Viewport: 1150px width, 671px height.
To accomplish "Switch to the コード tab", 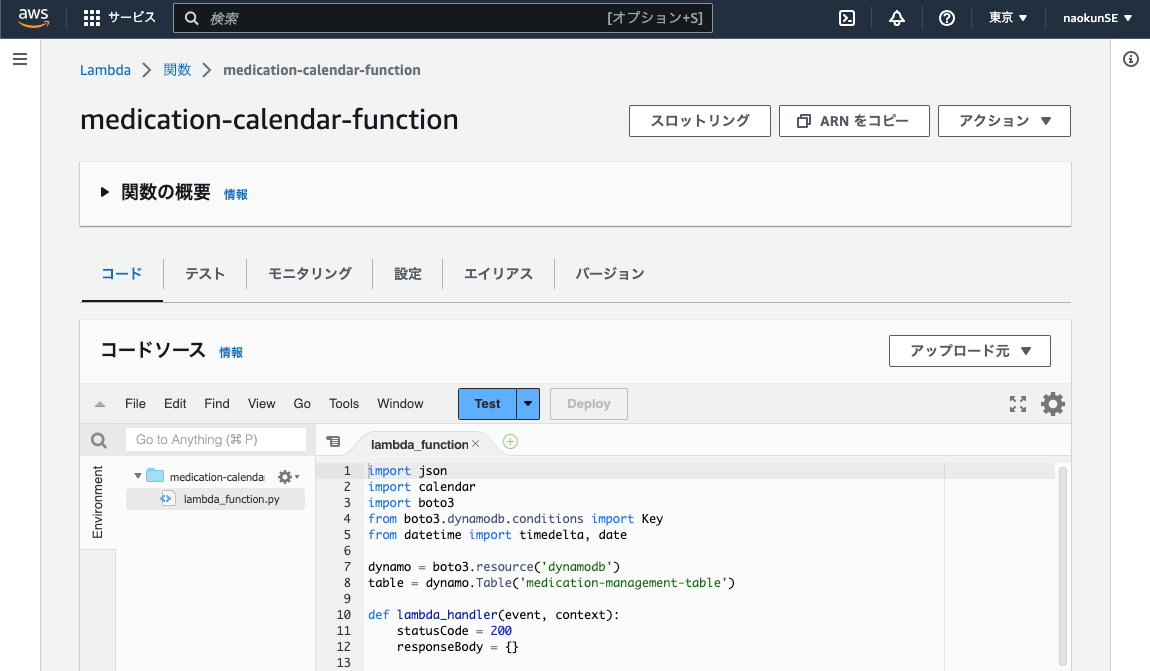I will tap(122, 274).
